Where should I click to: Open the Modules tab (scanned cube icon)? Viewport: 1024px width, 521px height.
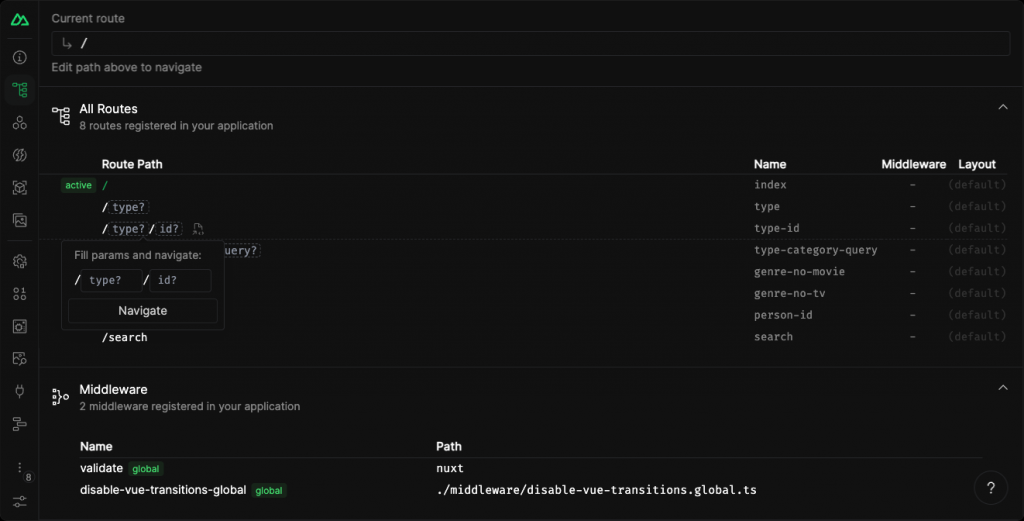[20, 187]
